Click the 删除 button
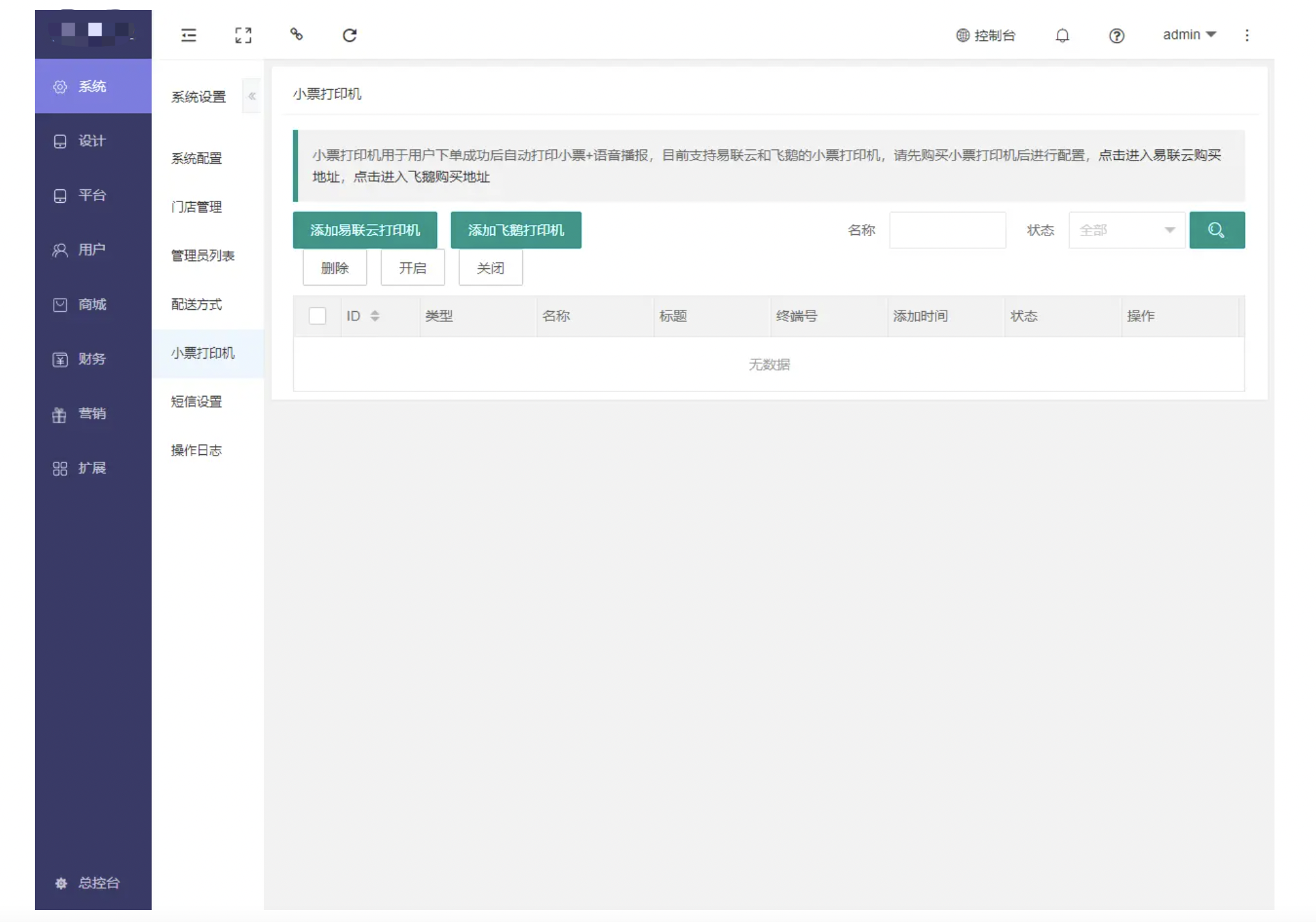 click(335, 268)
